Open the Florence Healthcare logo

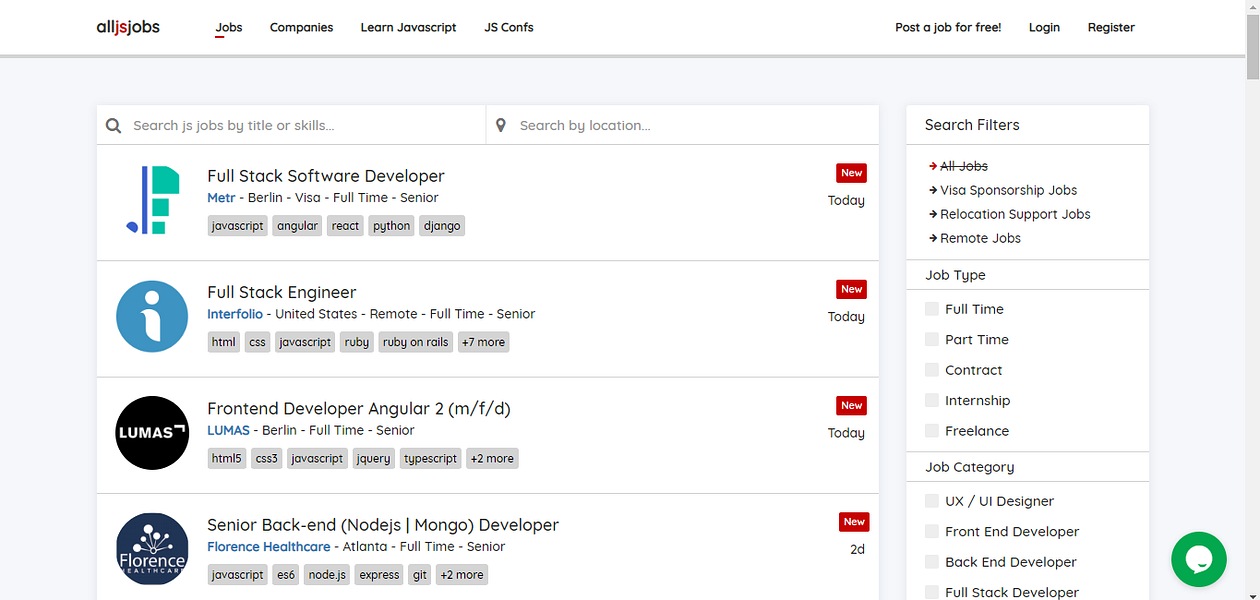click(152, 549)
